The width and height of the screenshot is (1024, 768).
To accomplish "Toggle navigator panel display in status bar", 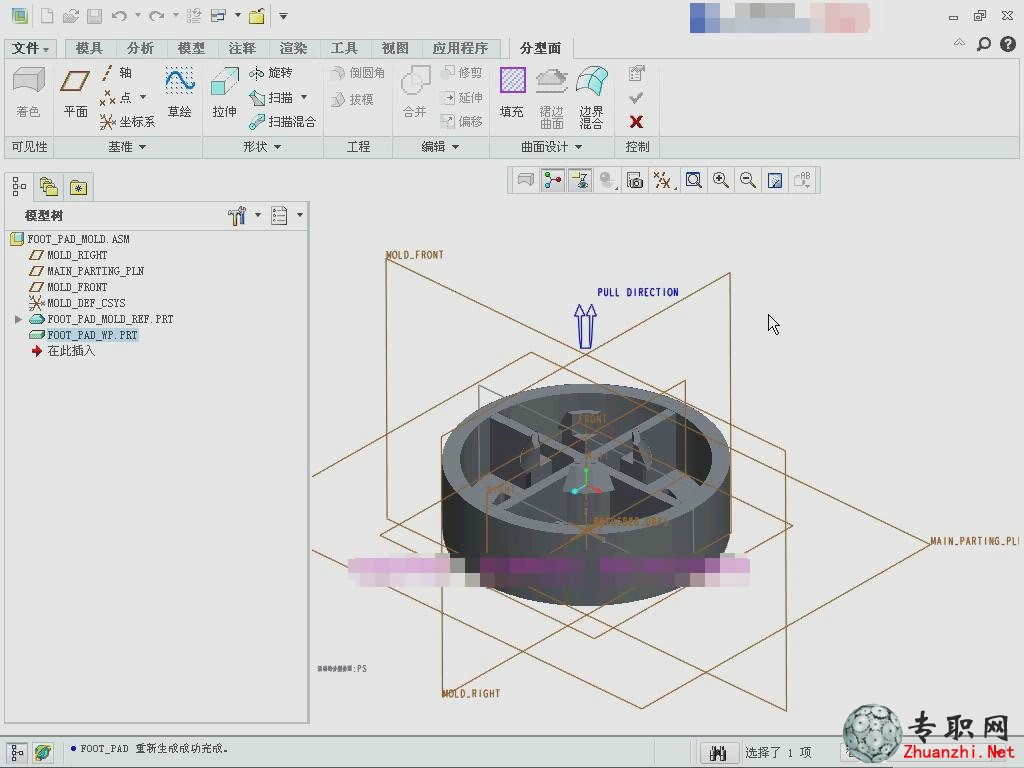I will coord(18,753).
